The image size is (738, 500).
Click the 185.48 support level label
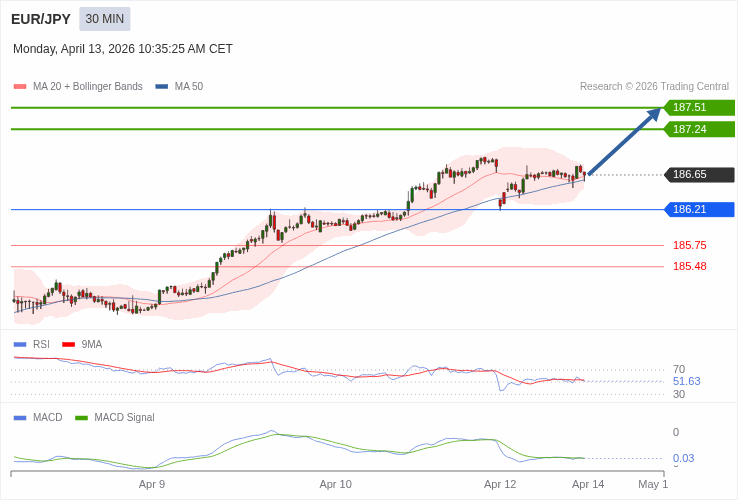(x=689, y=266)
